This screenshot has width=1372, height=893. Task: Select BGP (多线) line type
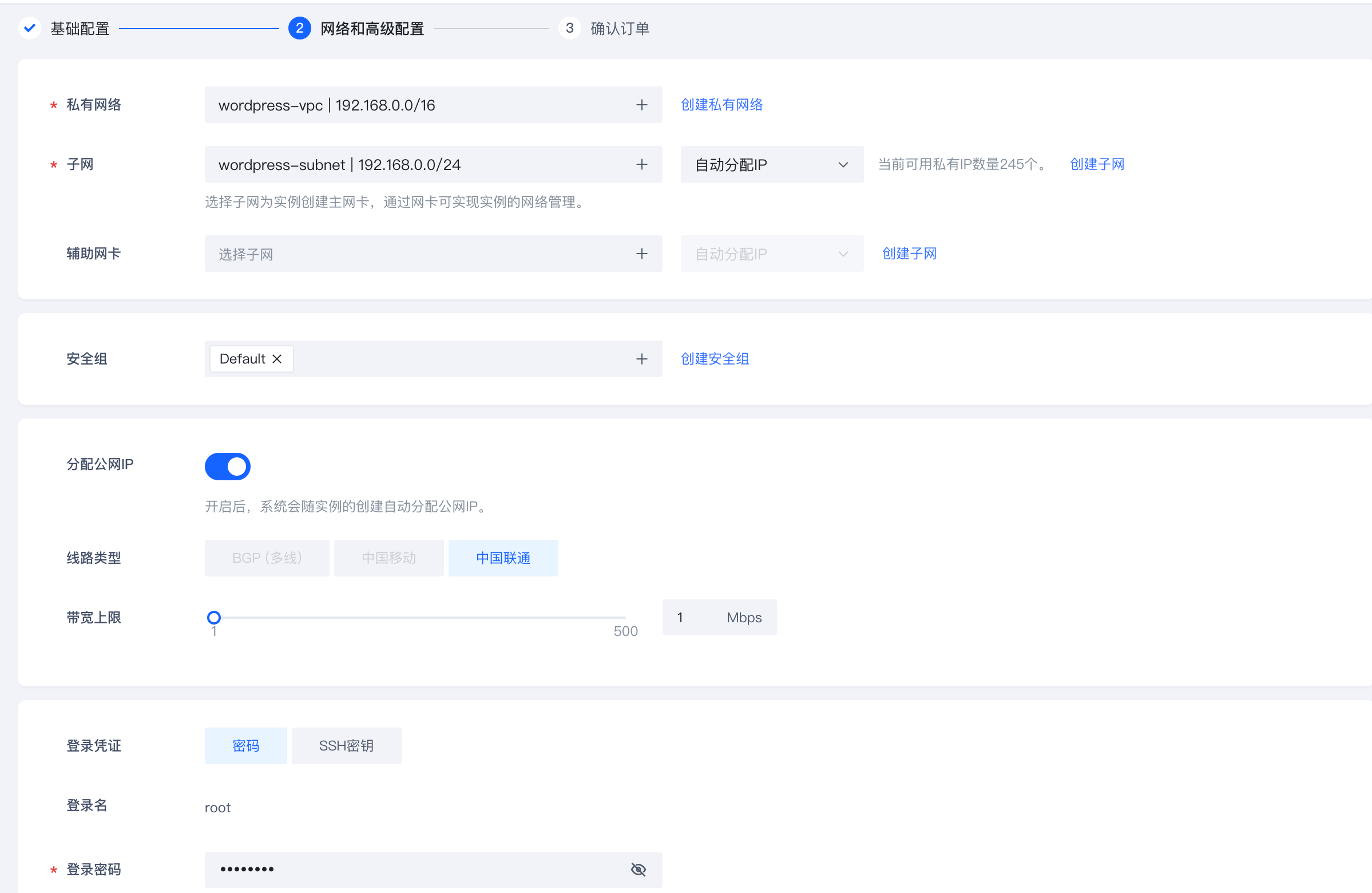click(266, 558)
